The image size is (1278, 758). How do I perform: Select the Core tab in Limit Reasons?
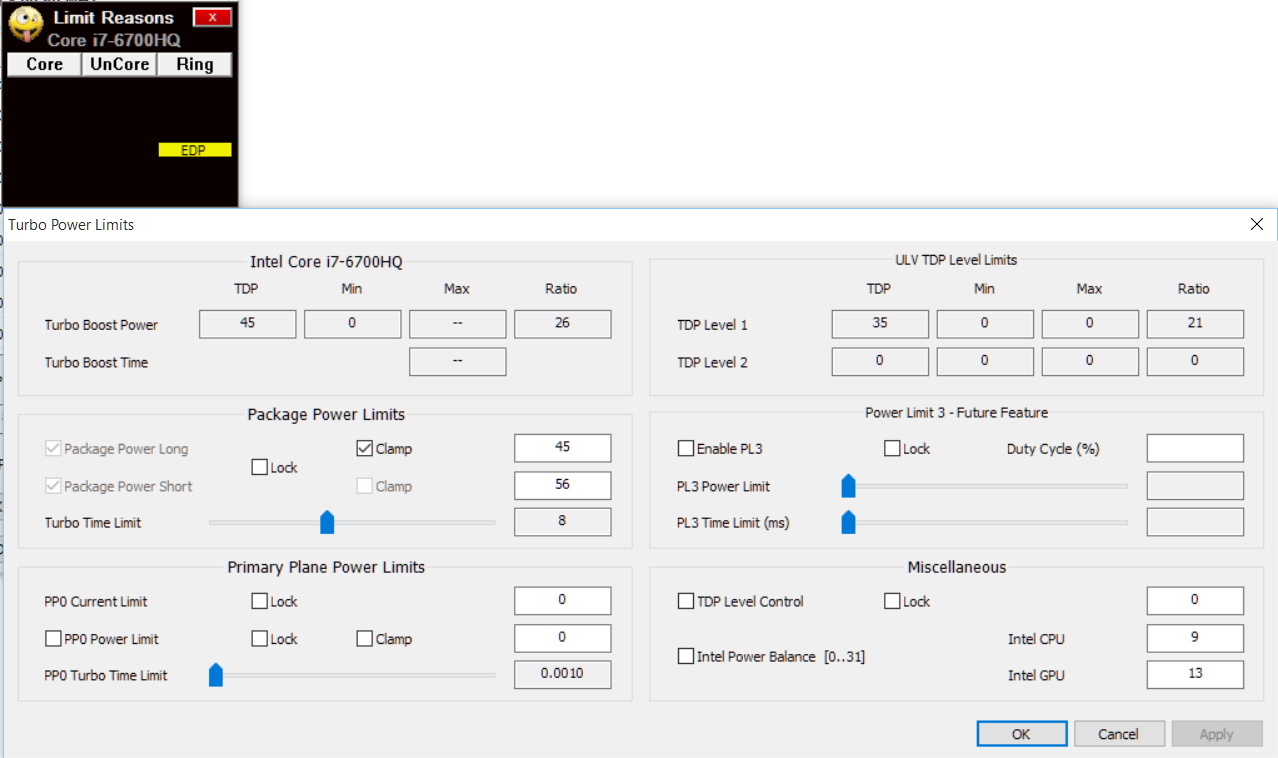(44, 64)
